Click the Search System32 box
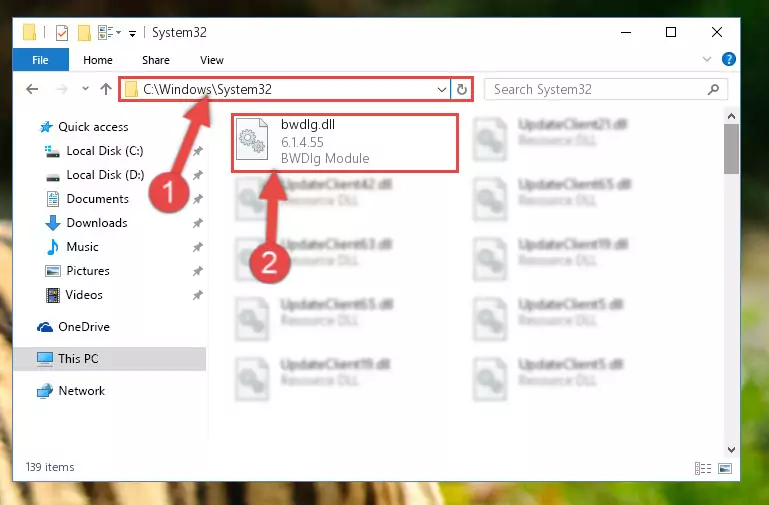769x505 pixels. click(x=606, y=89)
